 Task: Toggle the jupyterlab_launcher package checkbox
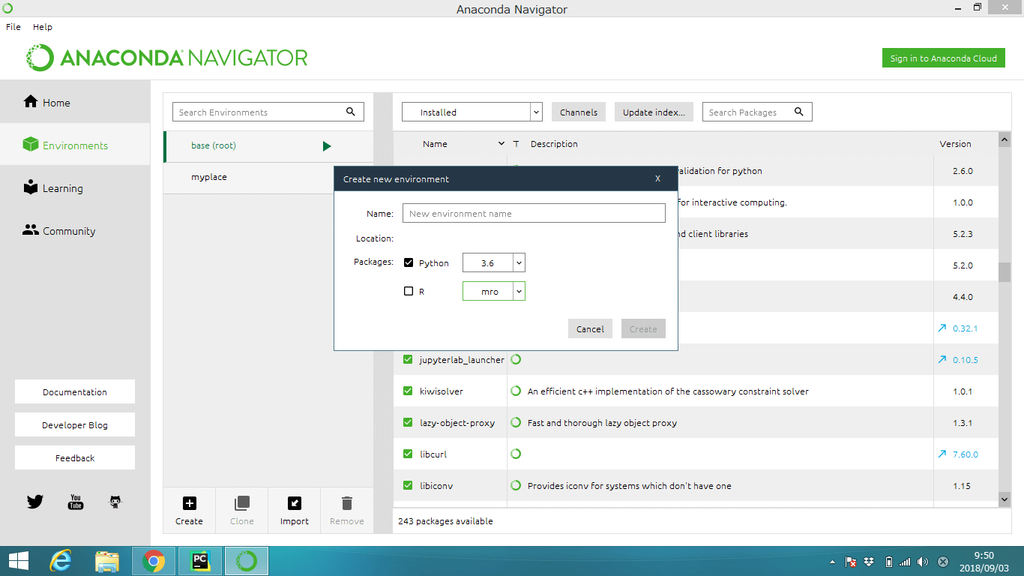coord(408,359)
